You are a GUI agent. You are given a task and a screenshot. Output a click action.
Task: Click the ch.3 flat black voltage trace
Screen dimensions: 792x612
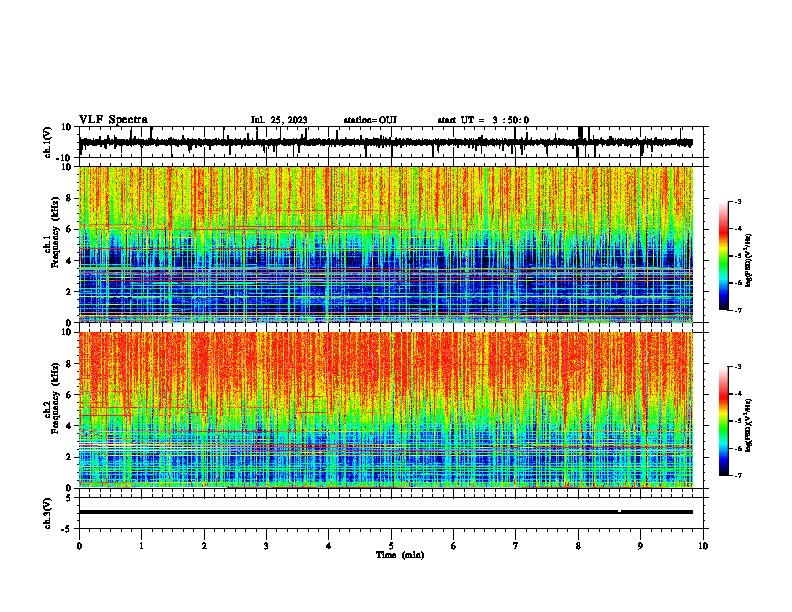coord(386,512)
